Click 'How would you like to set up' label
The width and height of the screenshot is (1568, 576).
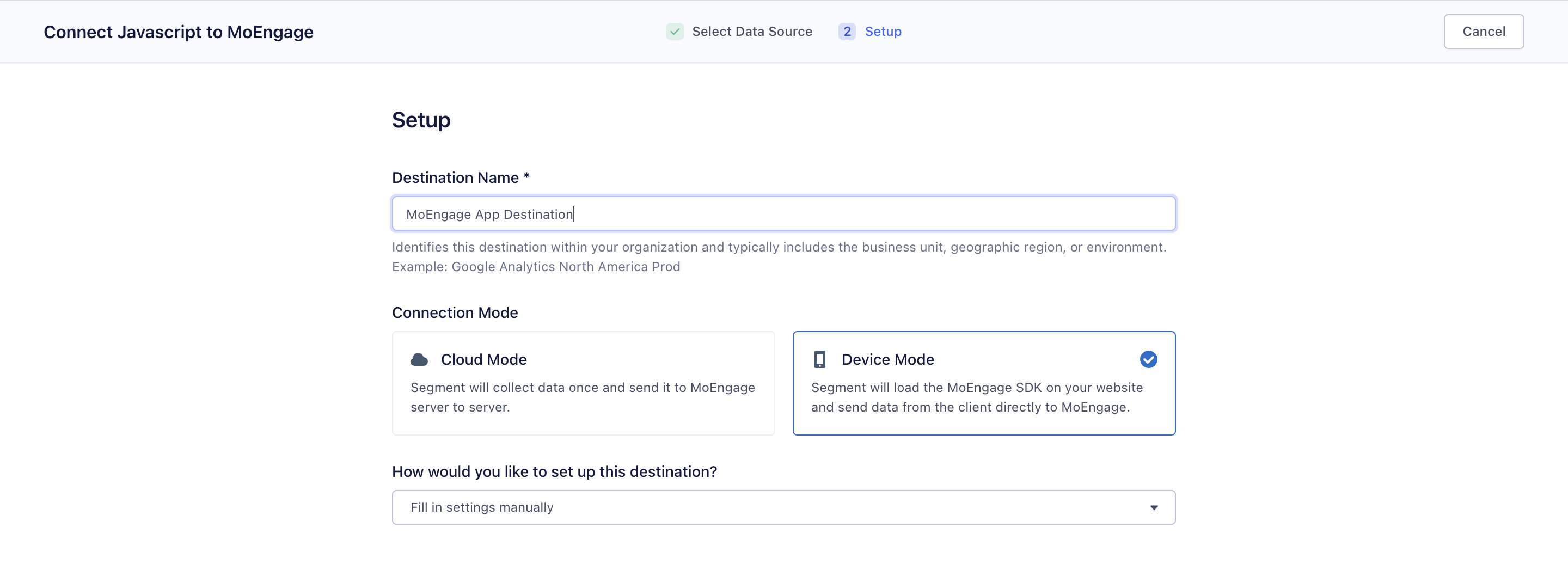[554, 472]
